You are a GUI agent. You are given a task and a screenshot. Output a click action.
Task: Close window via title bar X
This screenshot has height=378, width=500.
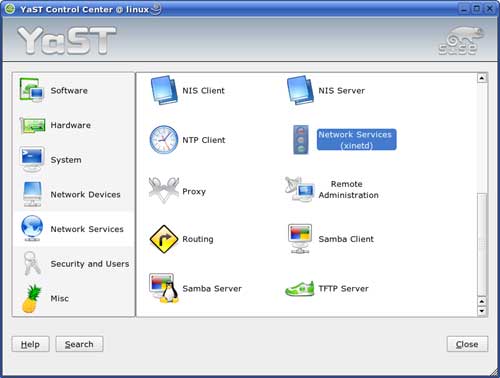pos(489,9)
